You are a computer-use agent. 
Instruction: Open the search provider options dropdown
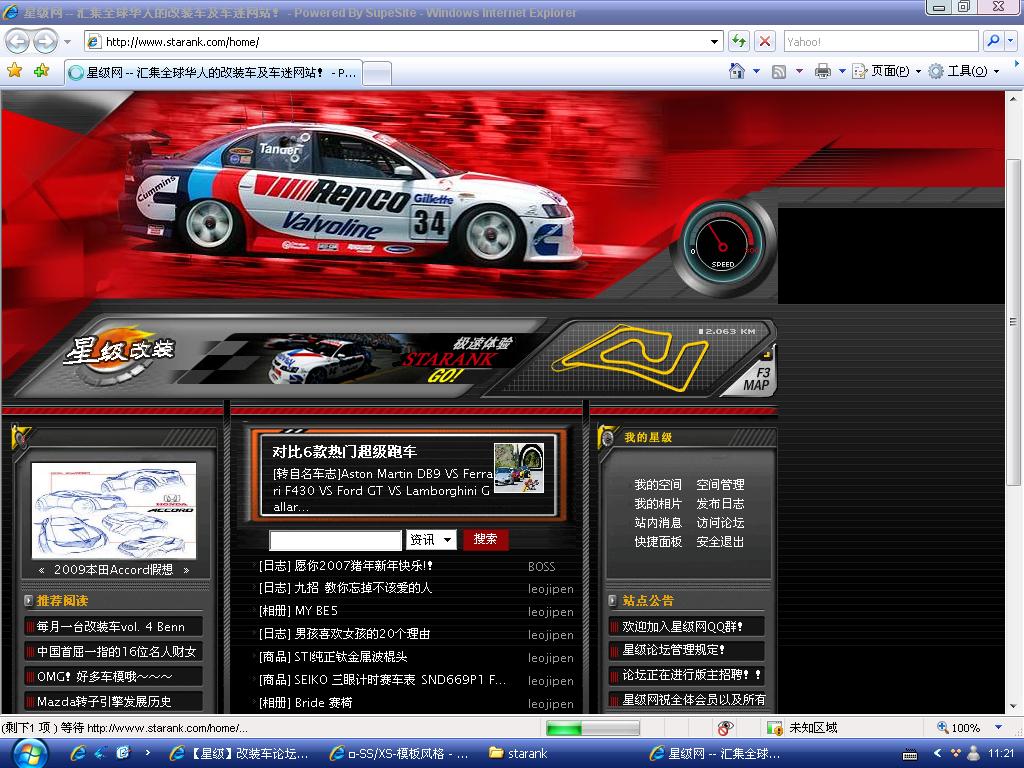pyautogui.click(x=1010, y=41)
